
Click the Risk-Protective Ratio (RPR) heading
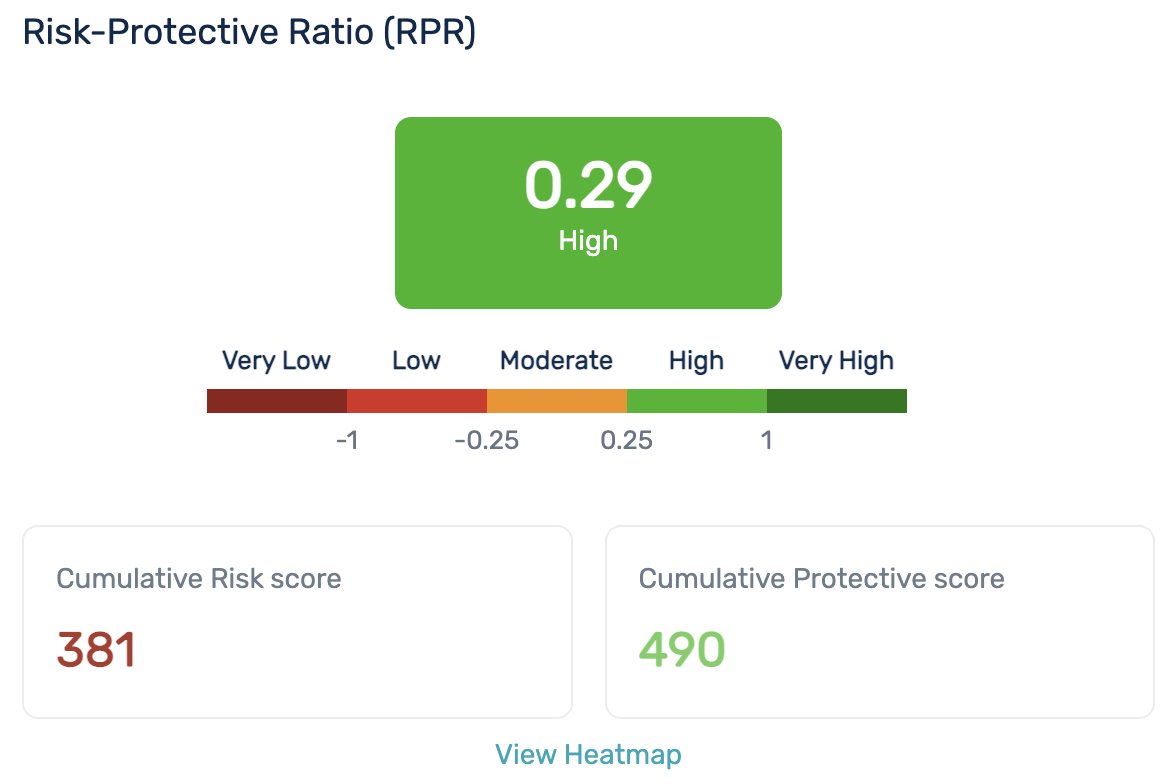pyautogui.click(x=249, y=32)
